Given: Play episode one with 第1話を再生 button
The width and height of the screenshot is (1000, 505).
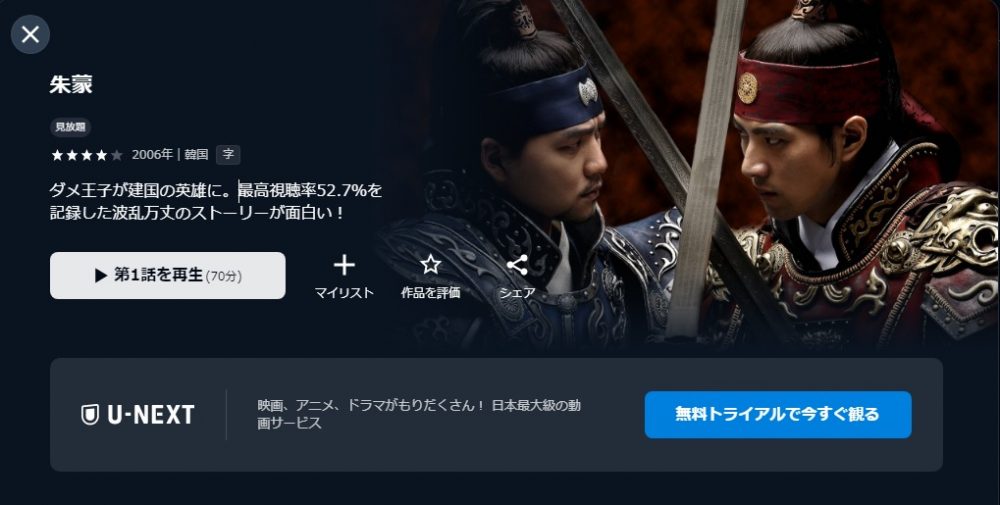Looking at the screenshot, I should [x=168, y=275].
